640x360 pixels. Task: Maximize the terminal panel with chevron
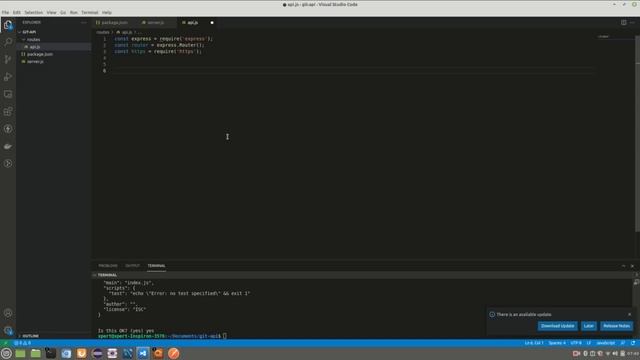[624, 266]
